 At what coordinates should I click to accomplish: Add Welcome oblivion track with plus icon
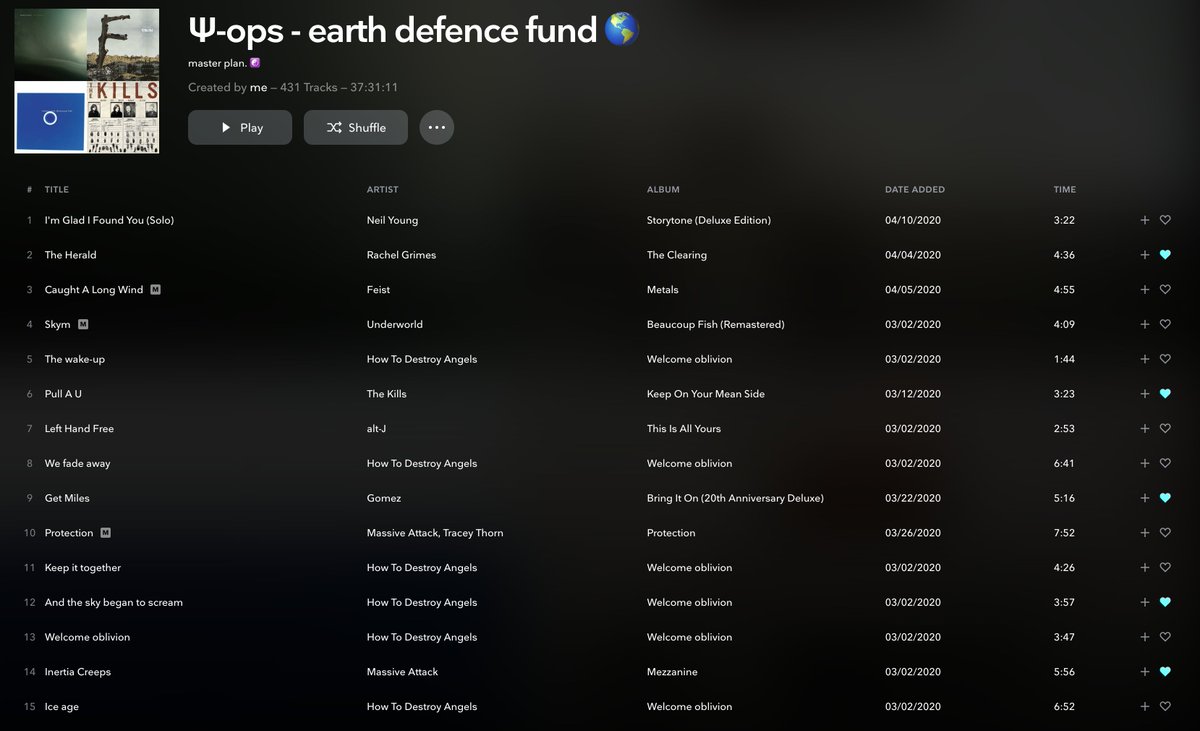[1144, 637]
